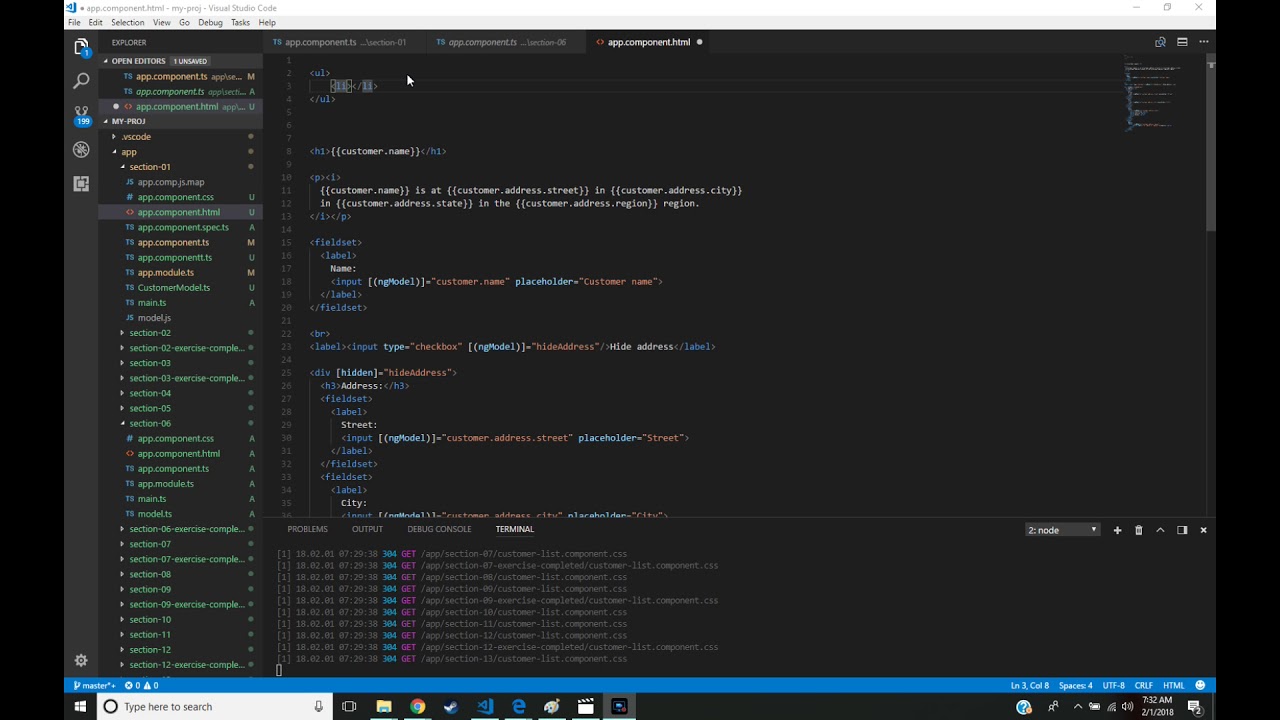Viewport: 1280px width, 720px height.
Task: Open the Selection menu
Action: (127, 22)
